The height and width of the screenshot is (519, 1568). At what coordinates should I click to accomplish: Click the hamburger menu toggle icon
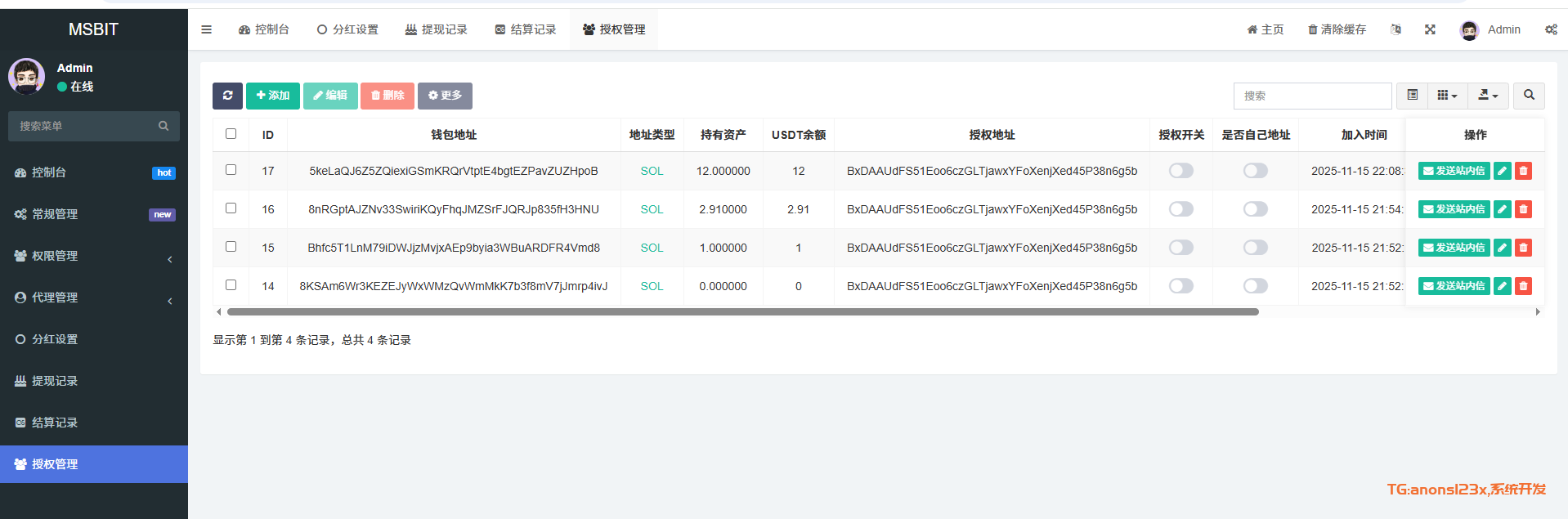(206, 29)
